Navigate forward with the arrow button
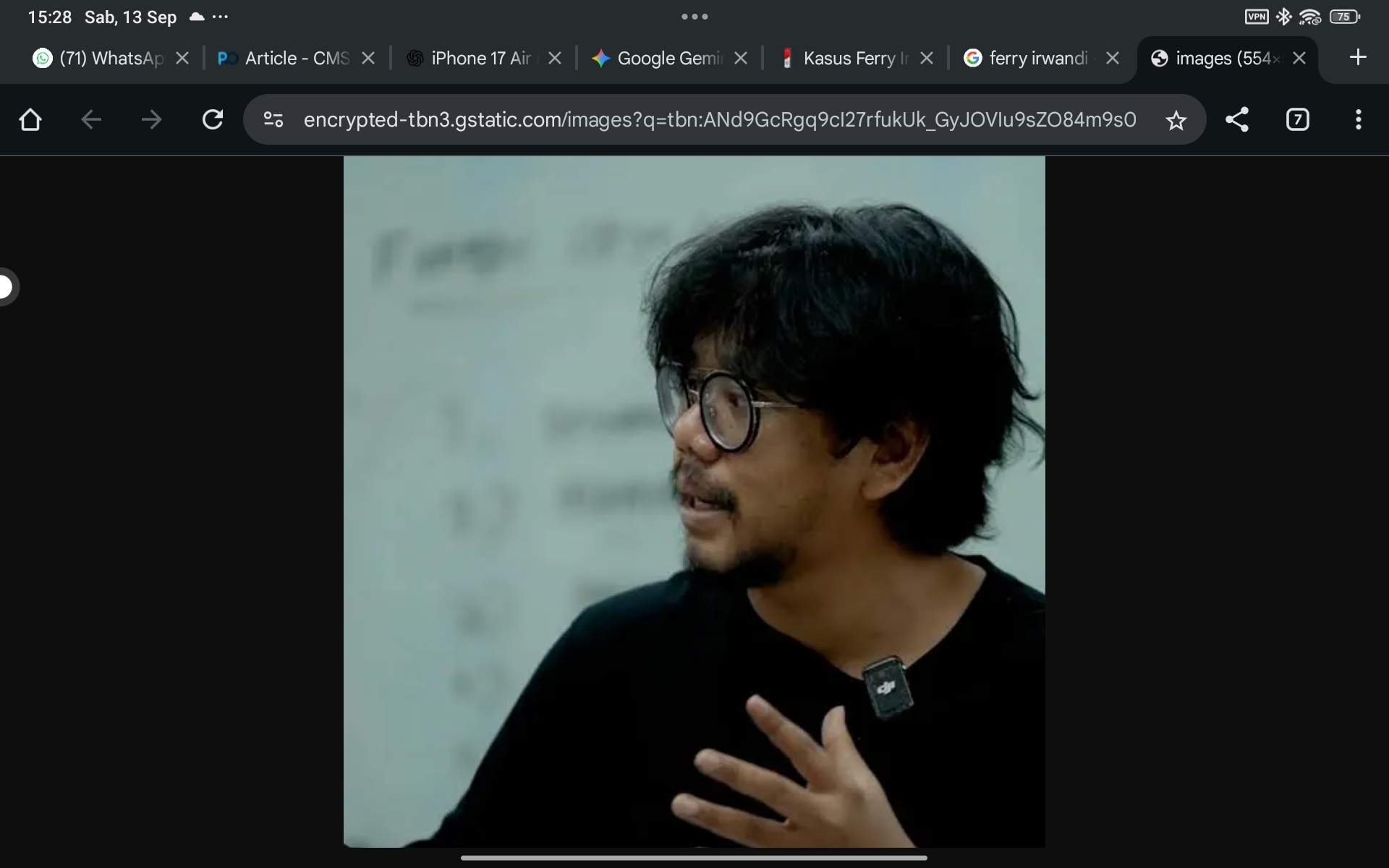The image size is (1389, 868). (x=152, y=119)
